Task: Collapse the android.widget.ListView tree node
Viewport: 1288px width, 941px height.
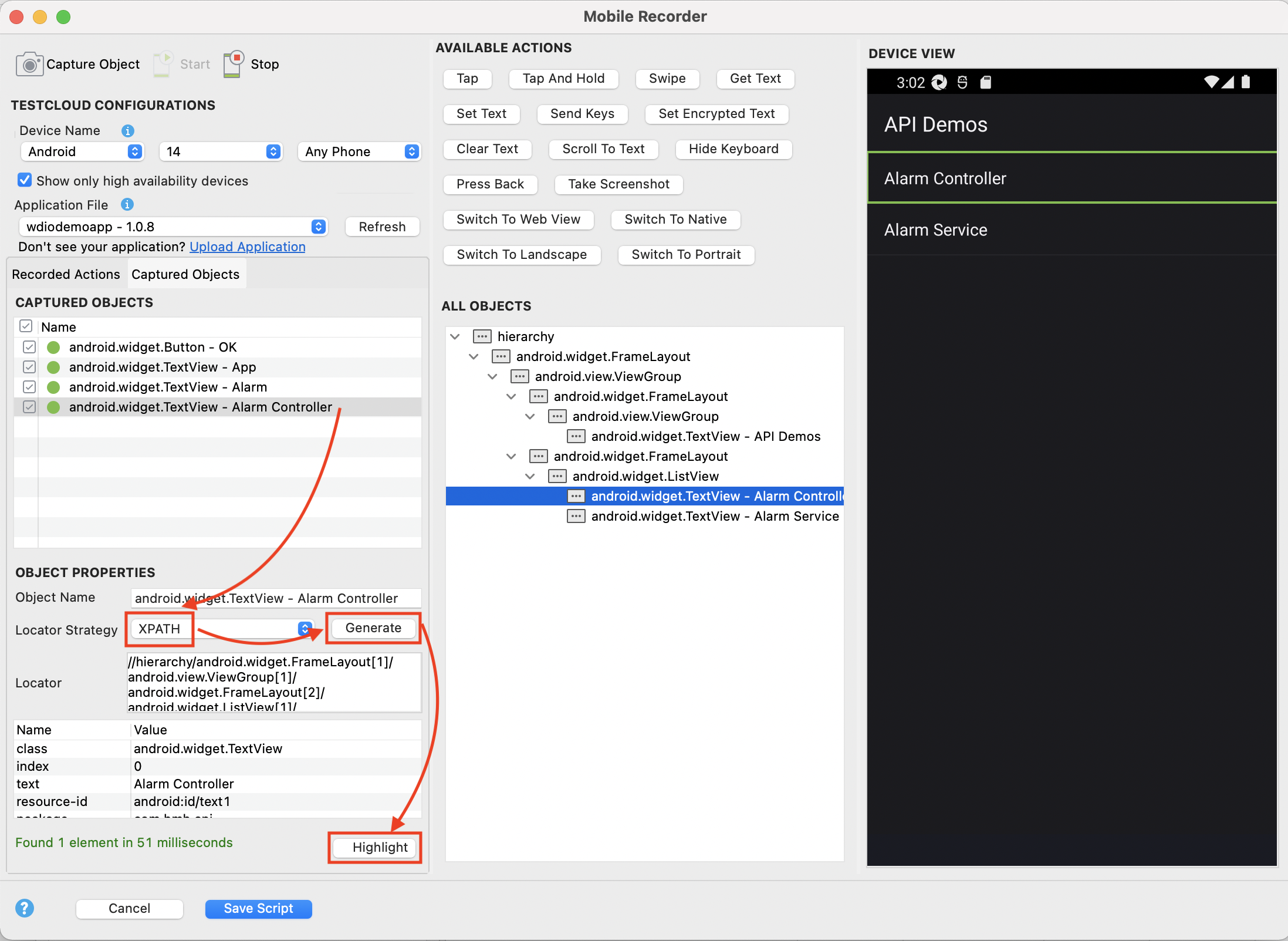Action: (x=530, y=476)
